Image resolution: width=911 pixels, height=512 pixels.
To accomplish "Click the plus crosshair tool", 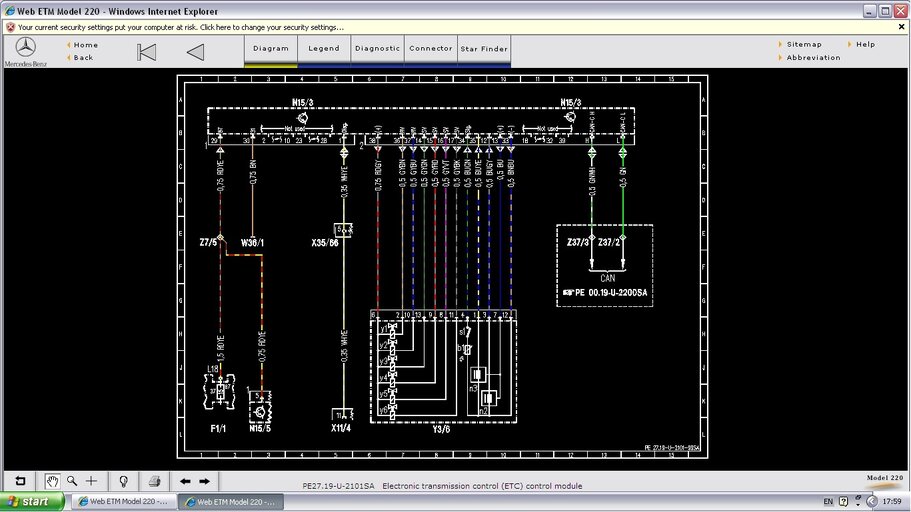I will [x=91, y=481].
